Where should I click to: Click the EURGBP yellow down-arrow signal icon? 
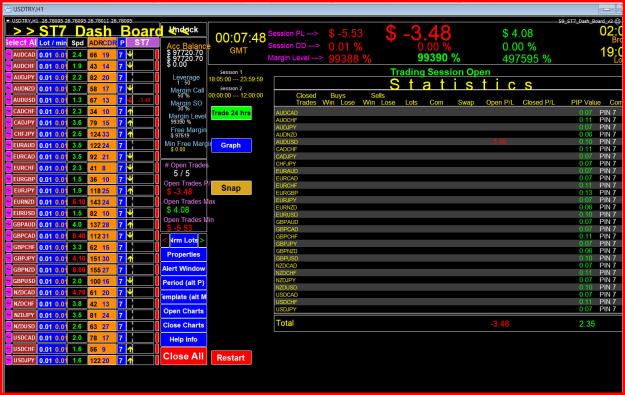click(130, 179)
